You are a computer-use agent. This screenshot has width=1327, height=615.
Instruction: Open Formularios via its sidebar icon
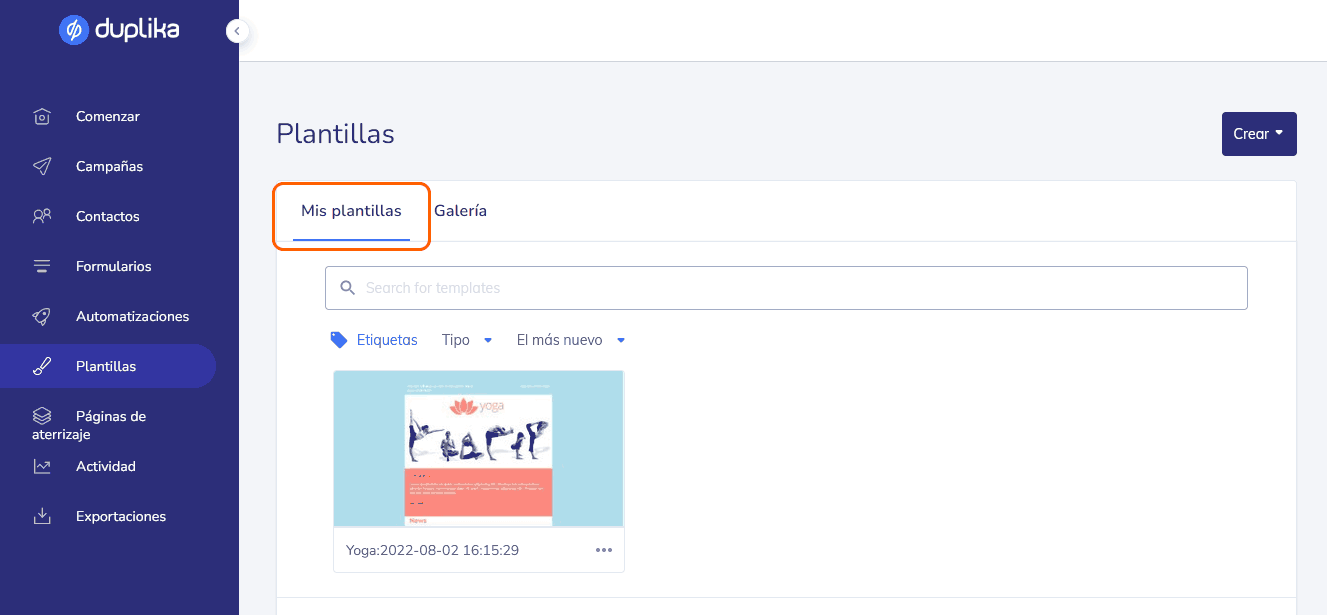tap(41, 266)
